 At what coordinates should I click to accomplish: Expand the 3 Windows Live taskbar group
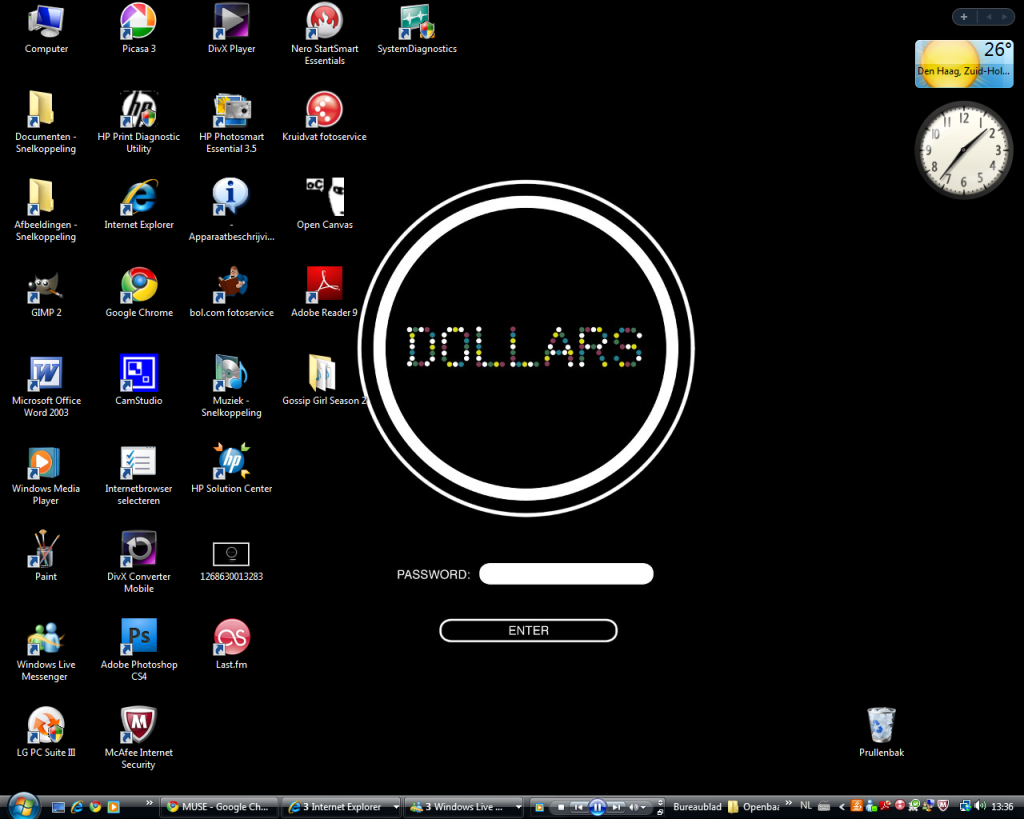(462, 806)
